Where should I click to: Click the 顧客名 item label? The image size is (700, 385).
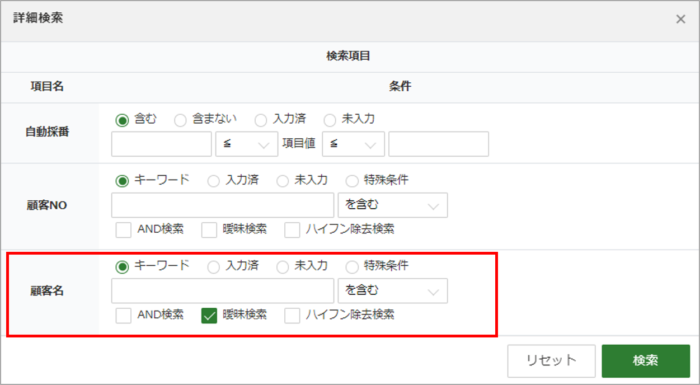[x=47, y=291]
